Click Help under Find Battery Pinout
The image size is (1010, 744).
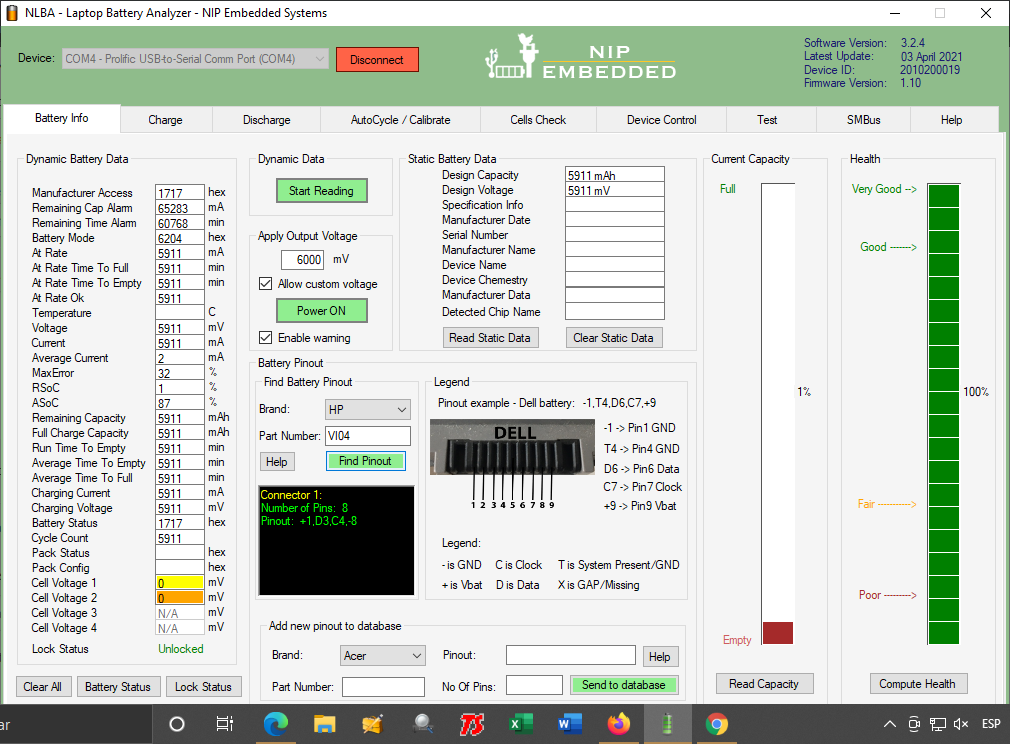tap(277, 462)
